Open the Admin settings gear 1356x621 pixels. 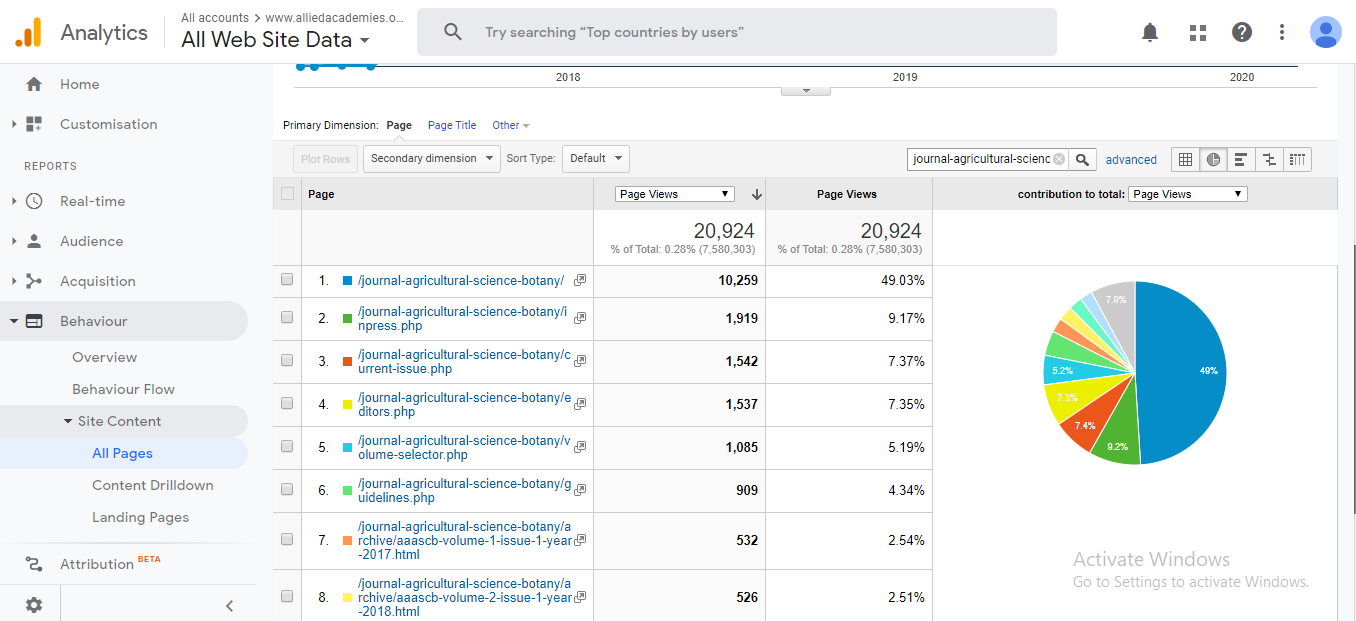click(x=34, y=605)
